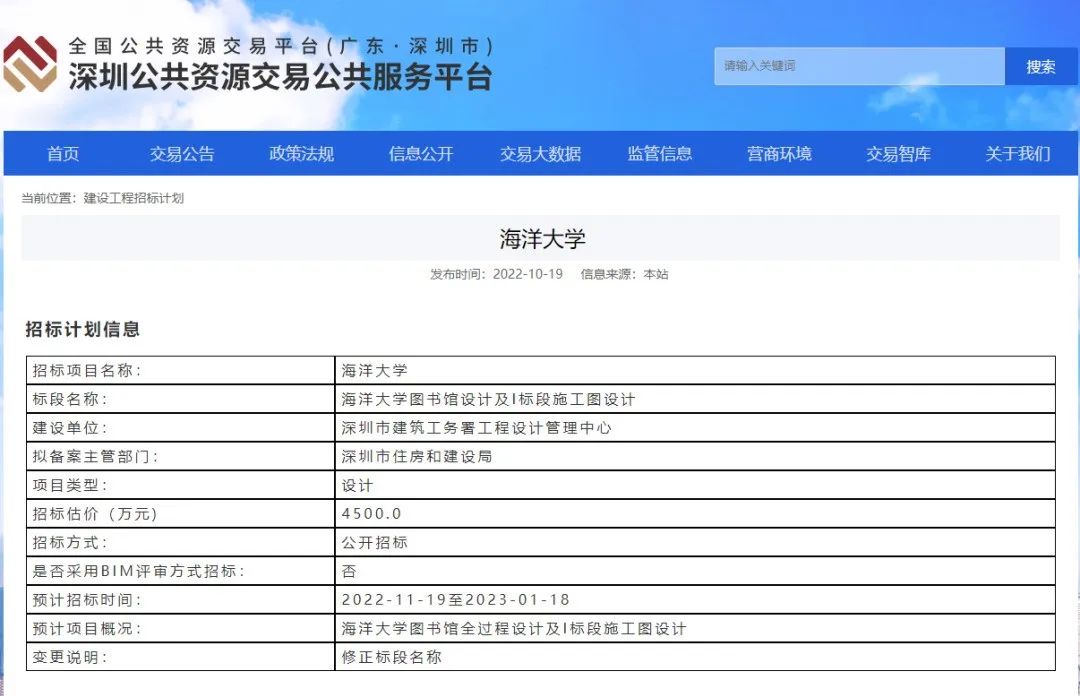This screenshot has width=1080, height=696.
Task: Select 深圳市建筑工务署工程设计管理中心 cell
Action: pyautogui.click(x=476, y=428)
